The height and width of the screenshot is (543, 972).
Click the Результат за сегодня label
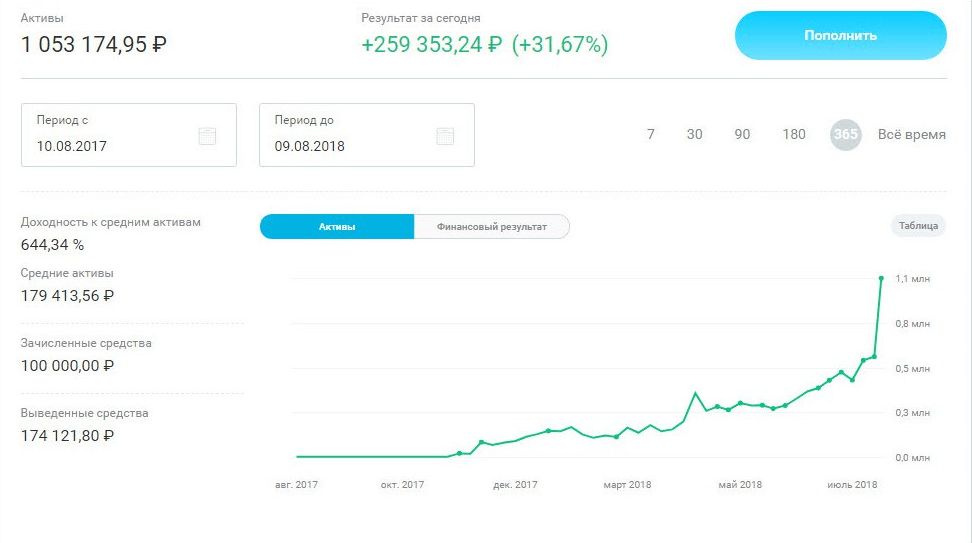[421, 19]
